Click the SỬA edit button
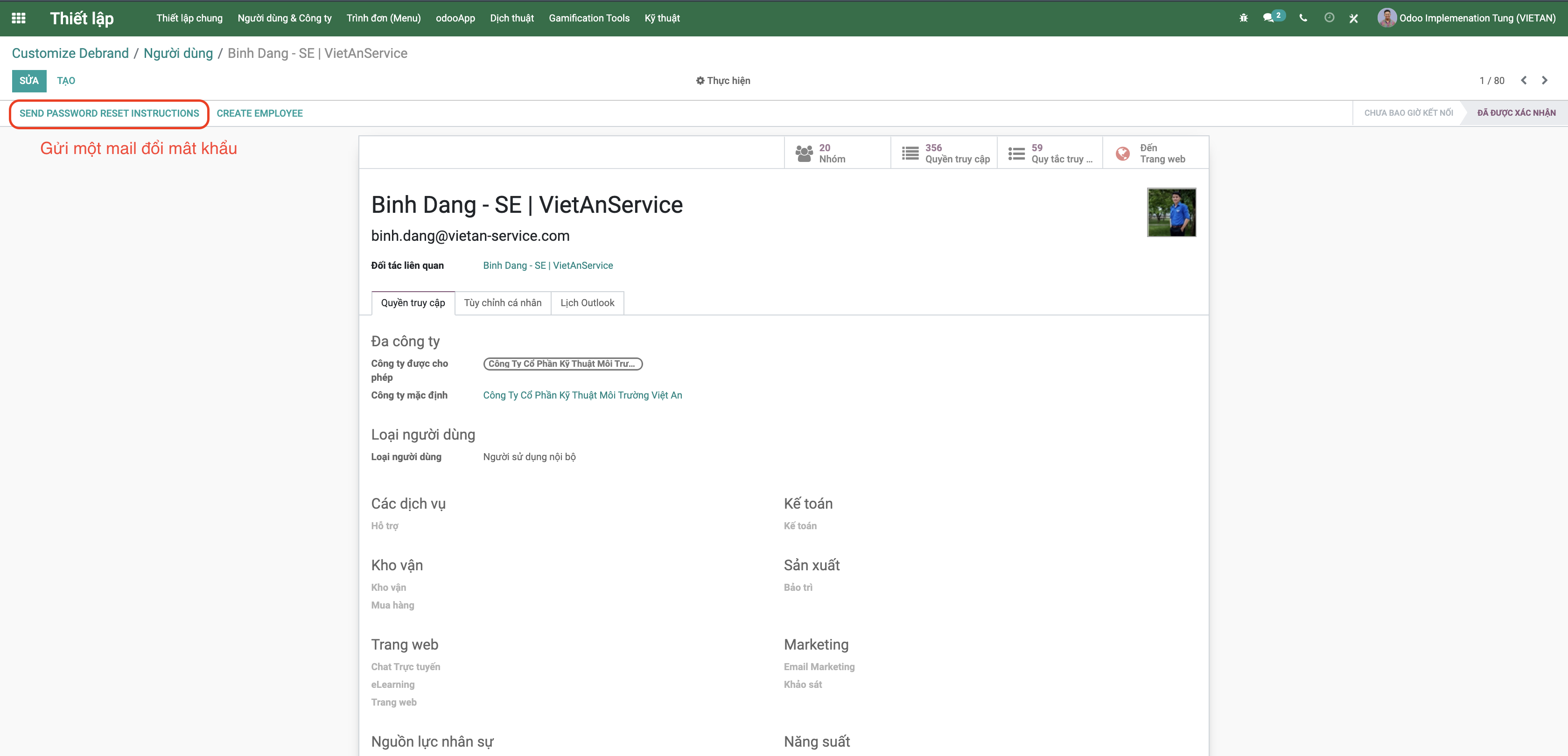Image resolution: width=1568 pixels, height=756 pixels. pyautogui.click(x=28, y=81)
